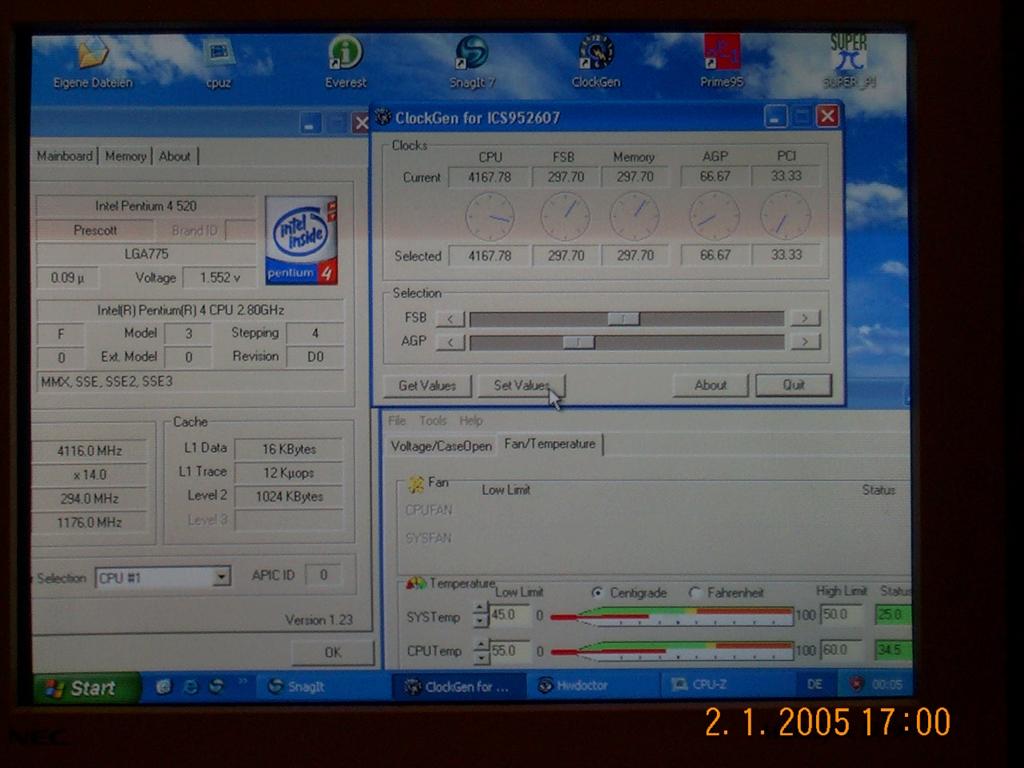
Task: Click the Intel Pentium 4 520 name field
Action: pos(146,206)
